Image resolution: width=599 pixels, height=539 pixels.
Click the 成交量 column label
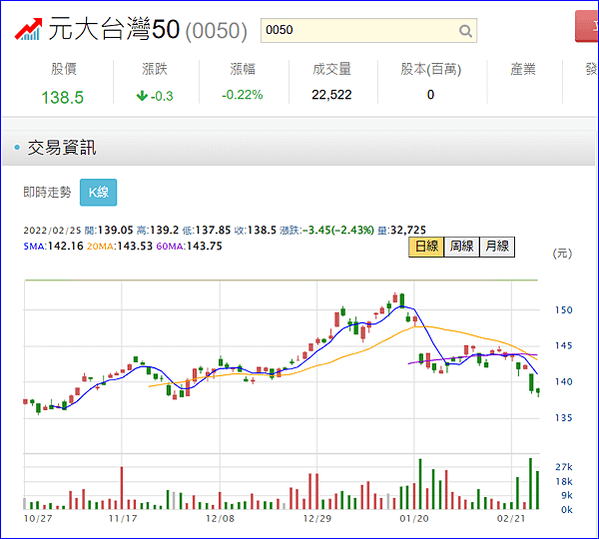[x=332, y=69]
